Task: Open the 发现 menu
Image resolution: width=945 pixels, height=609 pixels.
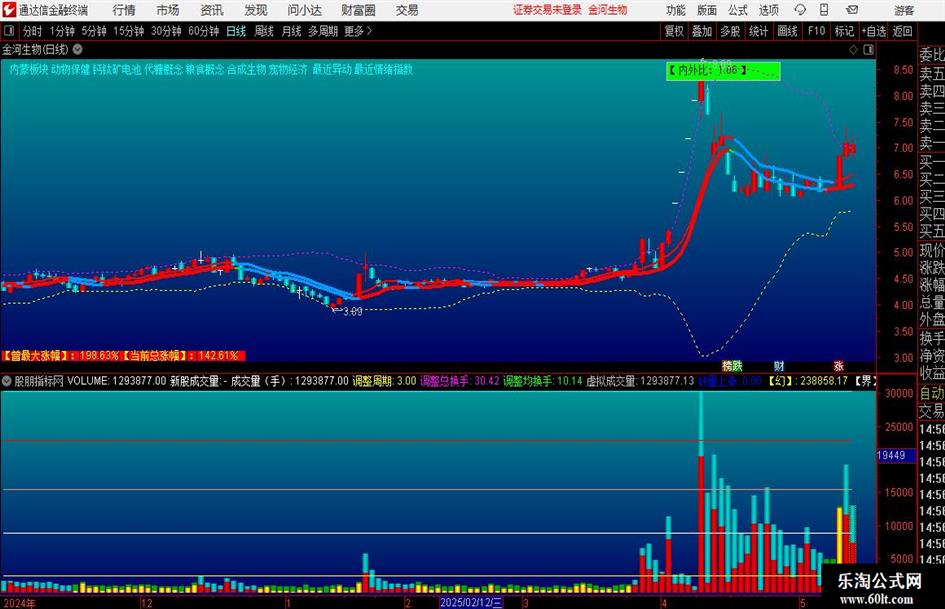Action: (255, 10)
